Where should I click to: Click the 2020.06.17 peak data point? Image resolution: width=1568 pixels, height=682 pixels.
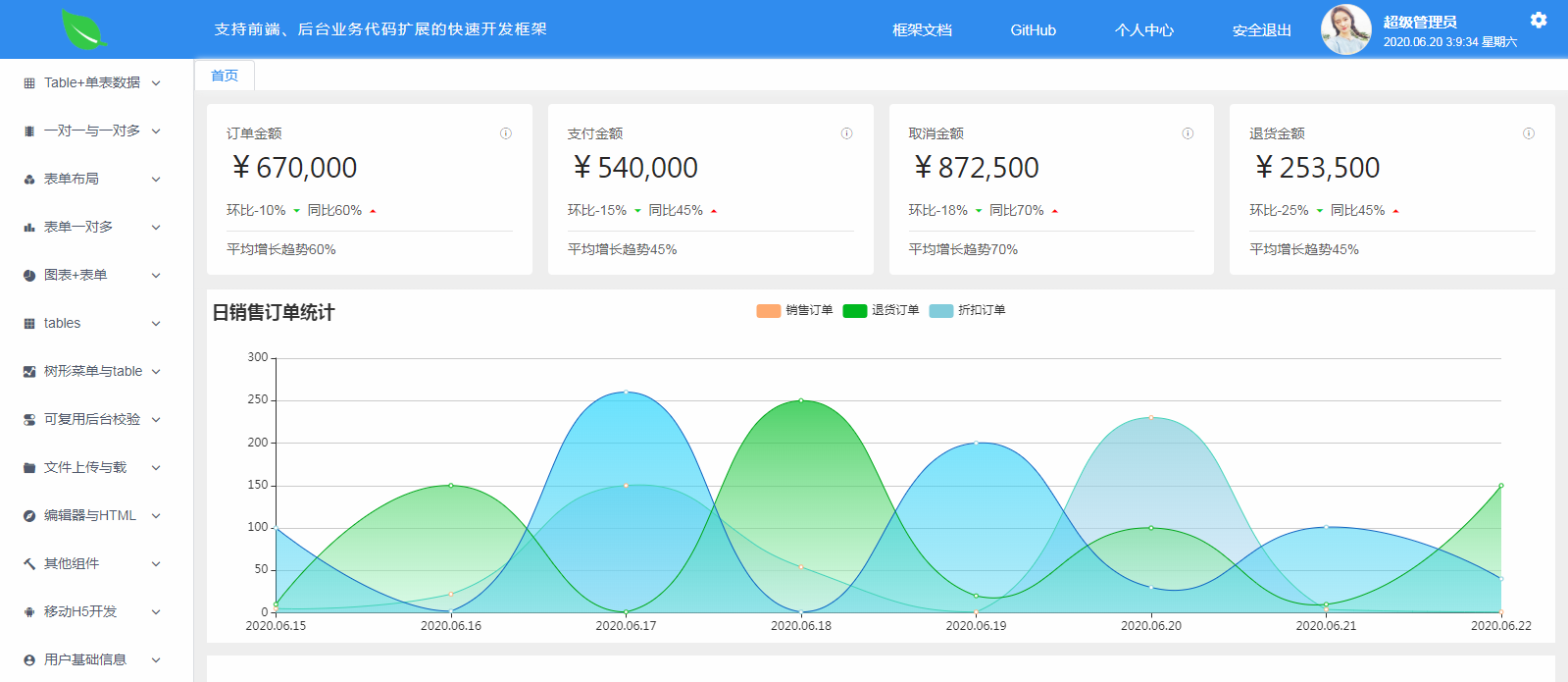(x=626, y=393)
